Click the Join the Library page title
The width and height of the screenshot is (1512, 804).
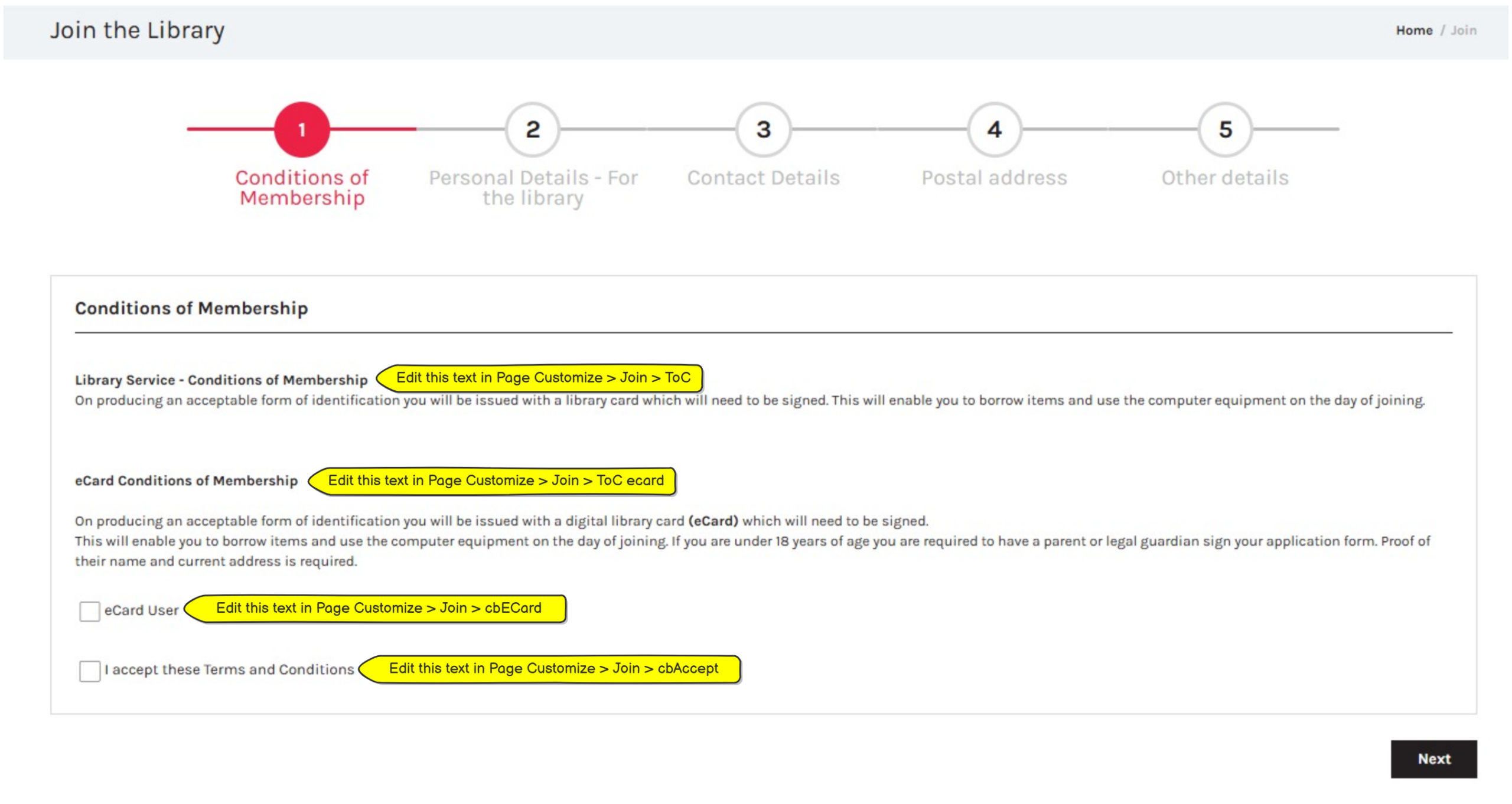point(137,31)
